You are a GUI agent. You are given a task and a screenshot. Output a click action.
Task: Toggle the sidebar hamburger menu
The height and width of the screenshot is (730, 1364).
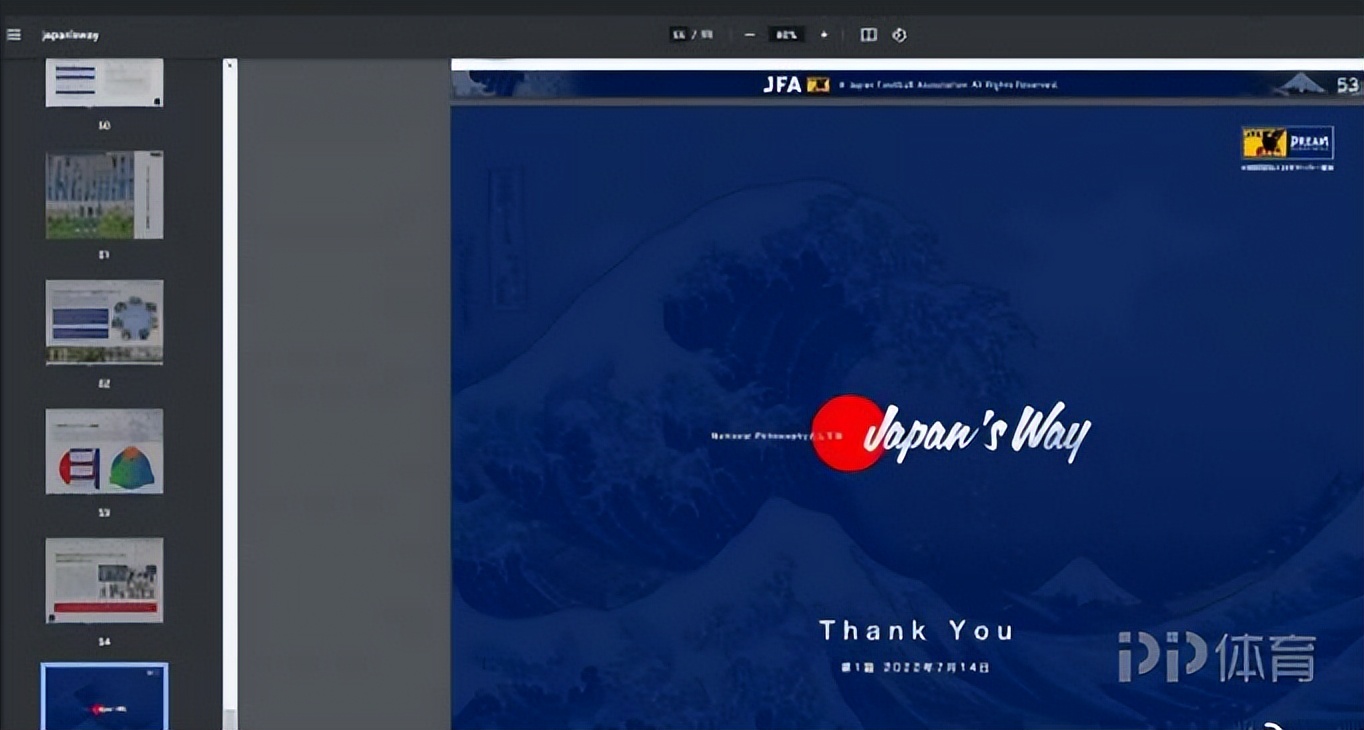(x=13, y=35)
